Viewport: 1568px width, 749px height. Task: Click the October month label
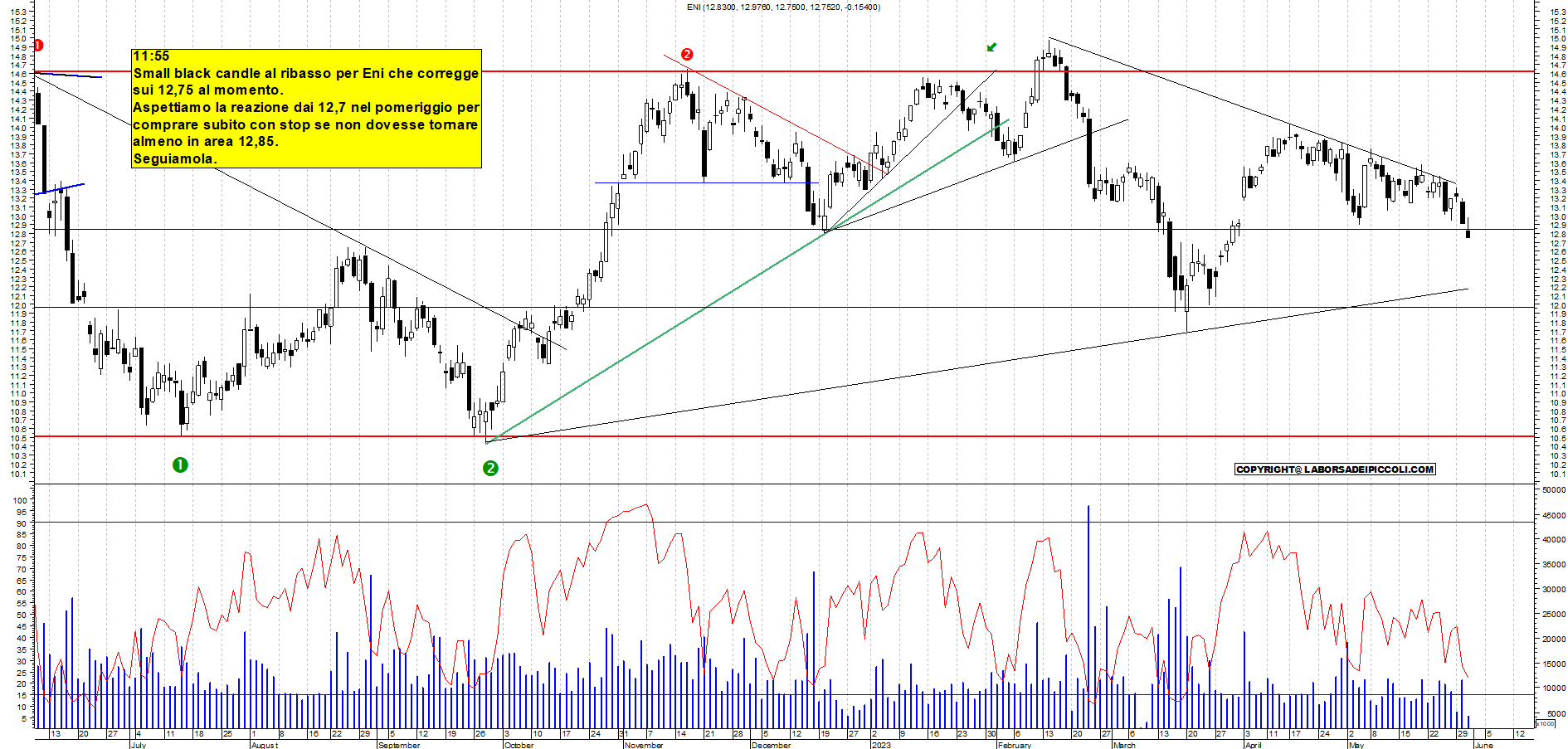coord(519,745)
